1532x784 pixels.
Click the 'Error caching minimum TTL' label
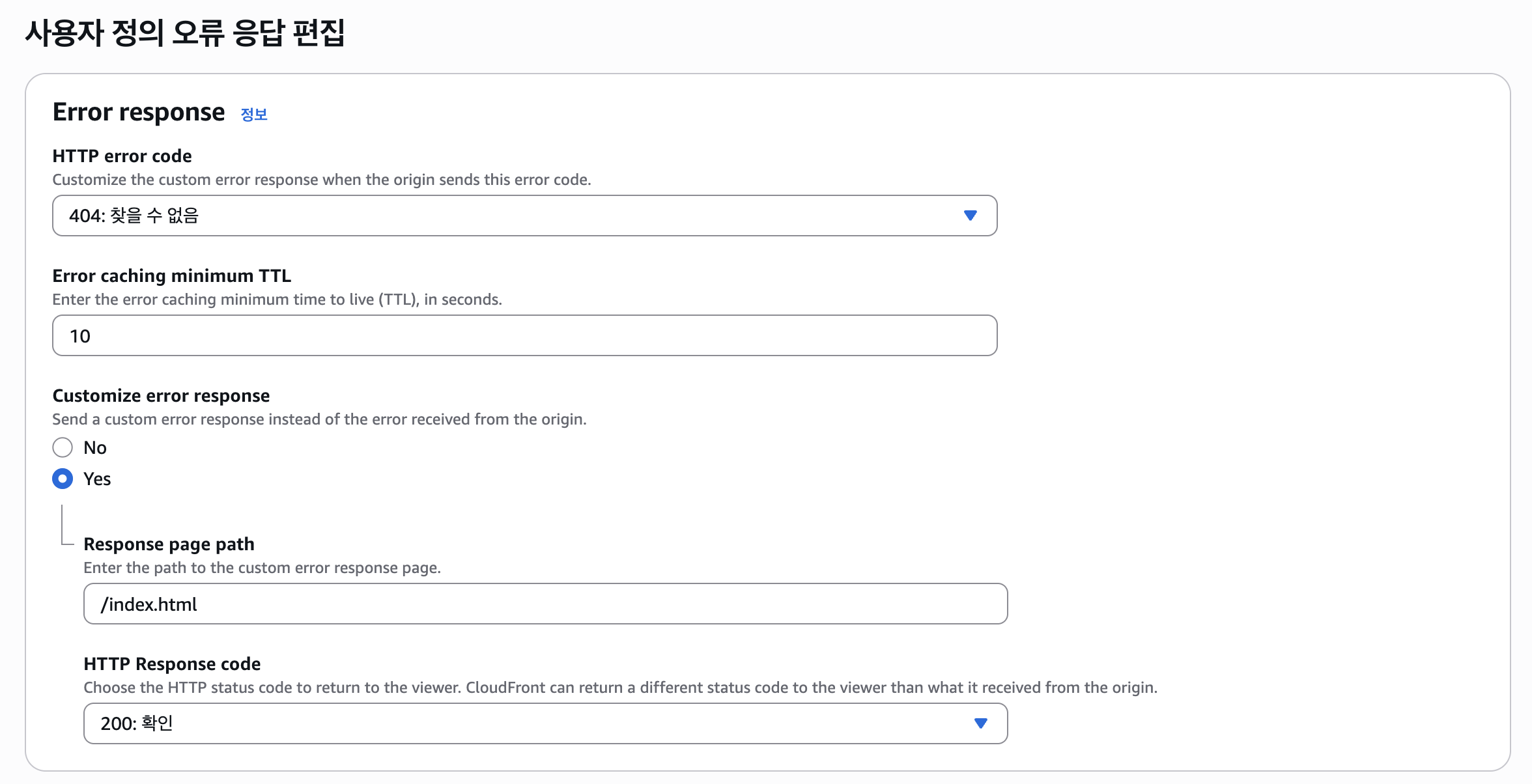171,276
